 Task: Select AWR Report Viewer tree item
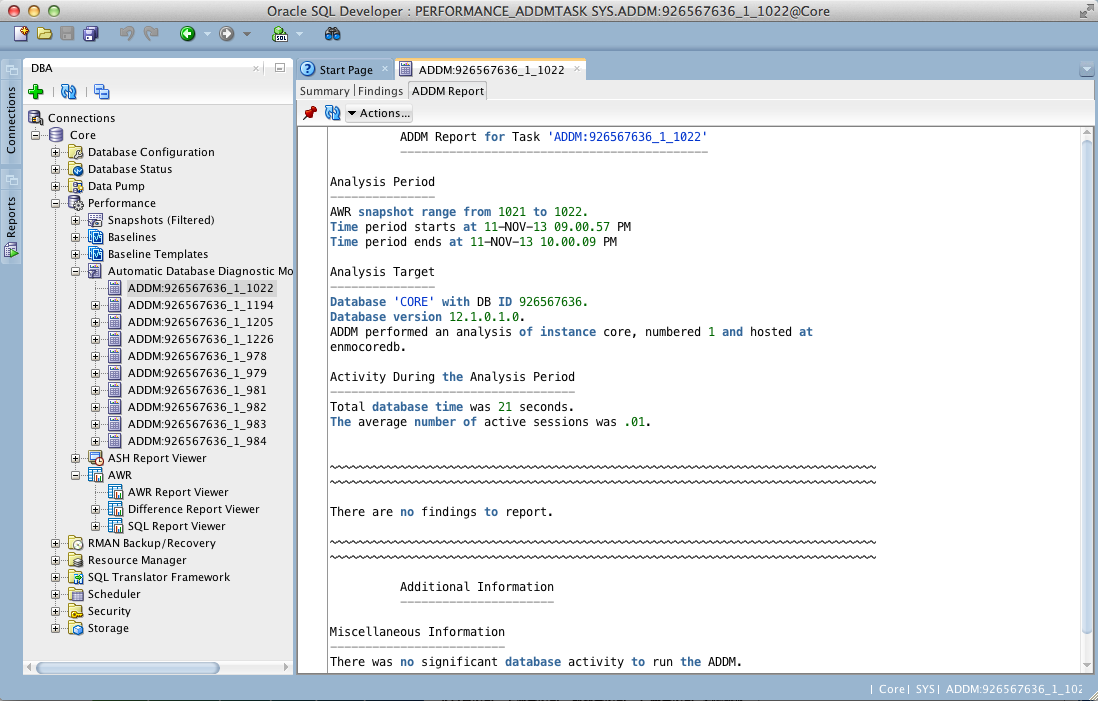point(178,492)
